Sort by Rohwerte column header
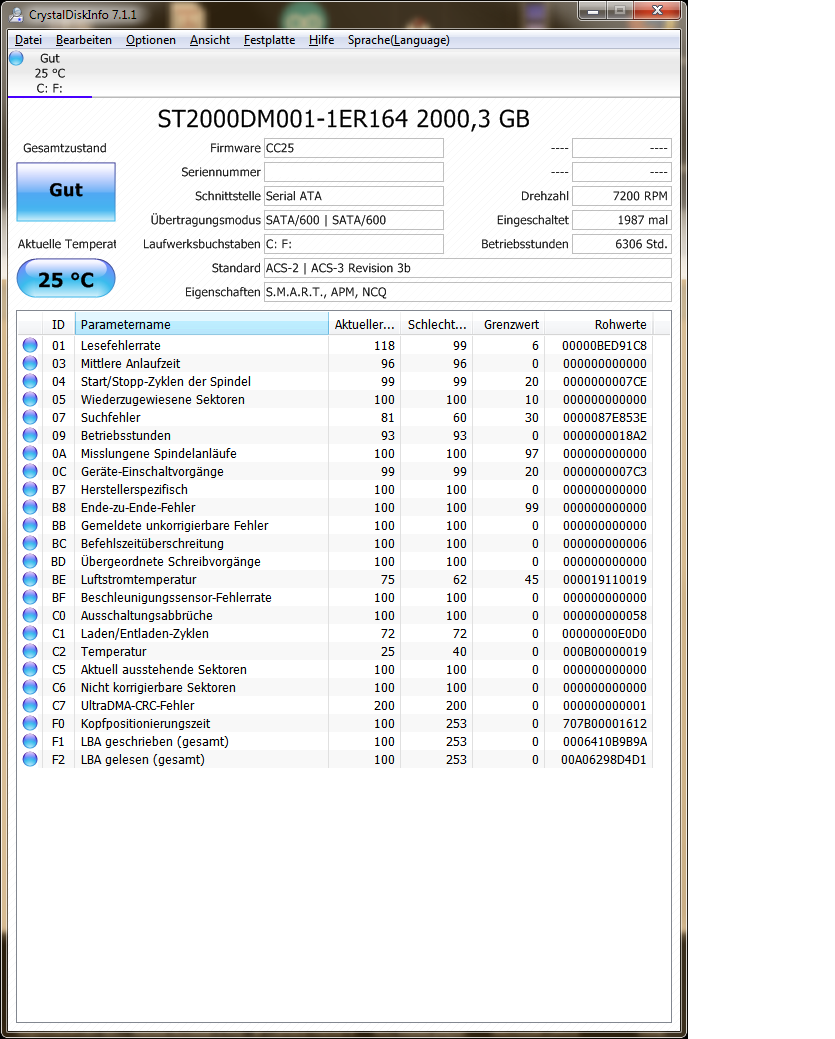Image resolution: width=835 pixels, height=1039 pixels. (598, 325)
